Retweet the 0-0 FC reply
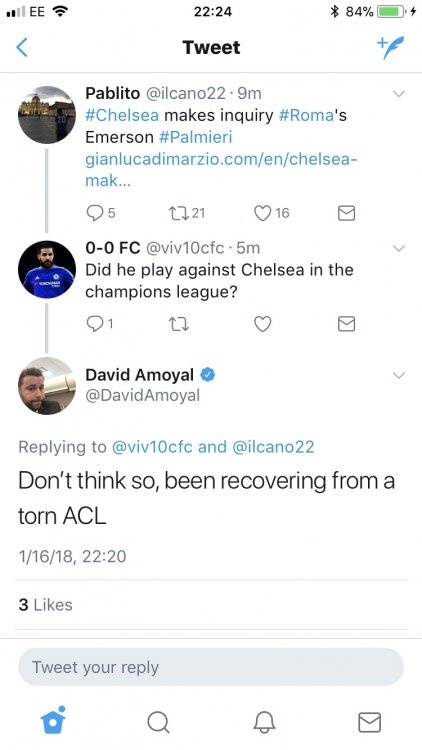Viewport: 422px width, 750px height. tap(179, 324)
